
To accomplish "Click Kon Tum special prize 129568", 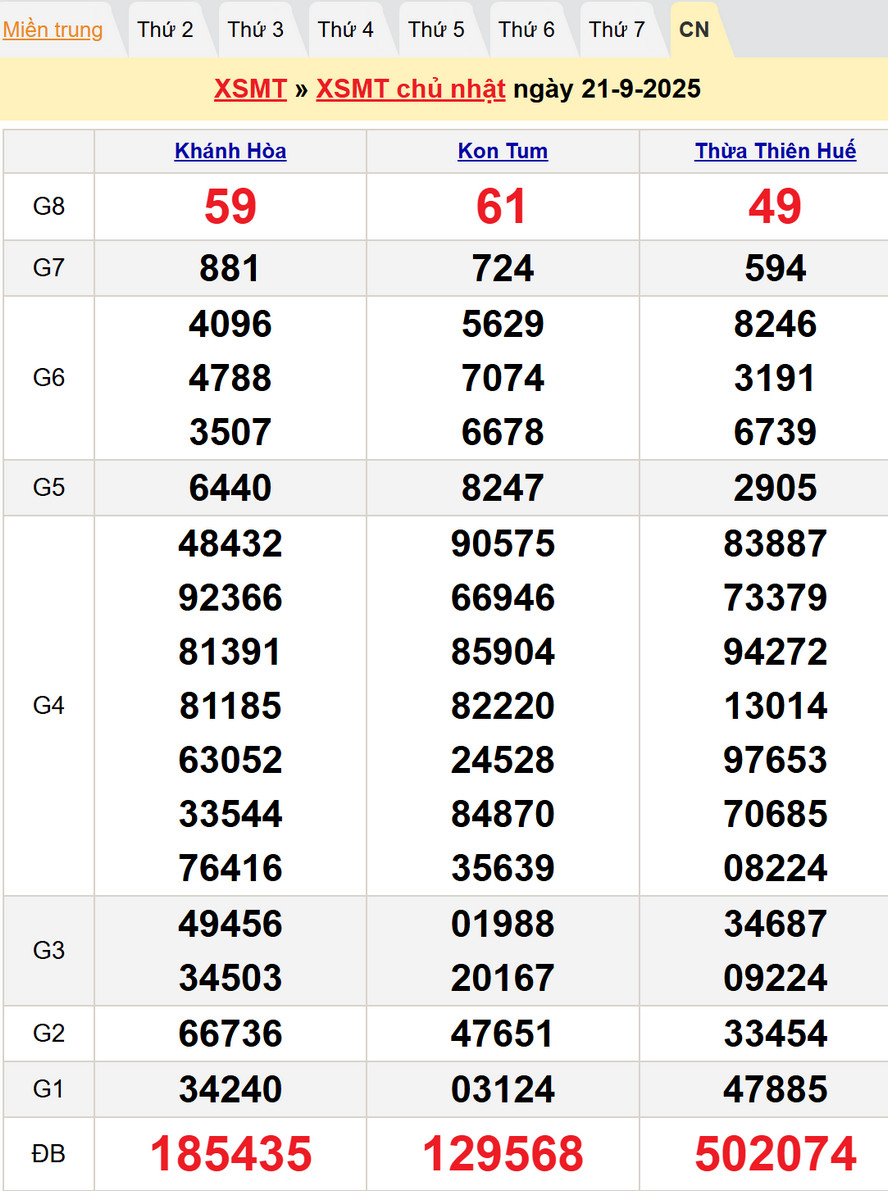I will [502, 1154].
